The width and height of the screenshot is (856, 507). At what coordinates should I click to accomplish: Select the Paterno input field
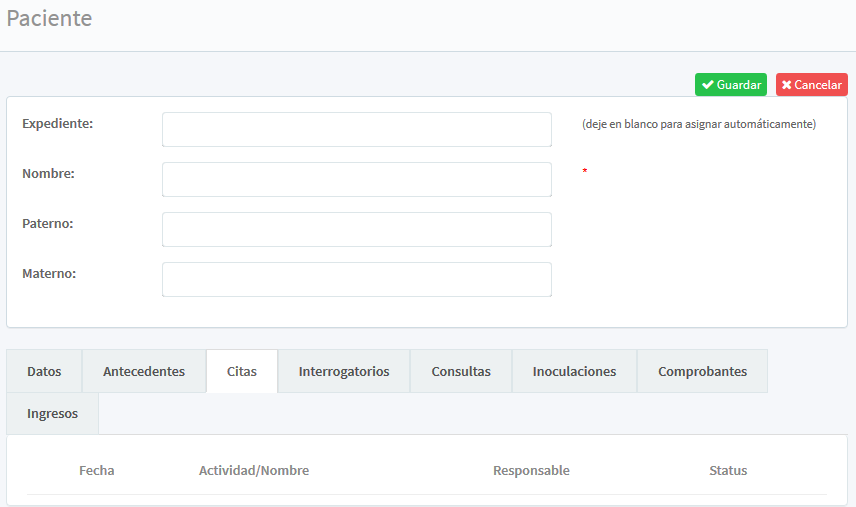pyautogui.click(x=356, y=229)
